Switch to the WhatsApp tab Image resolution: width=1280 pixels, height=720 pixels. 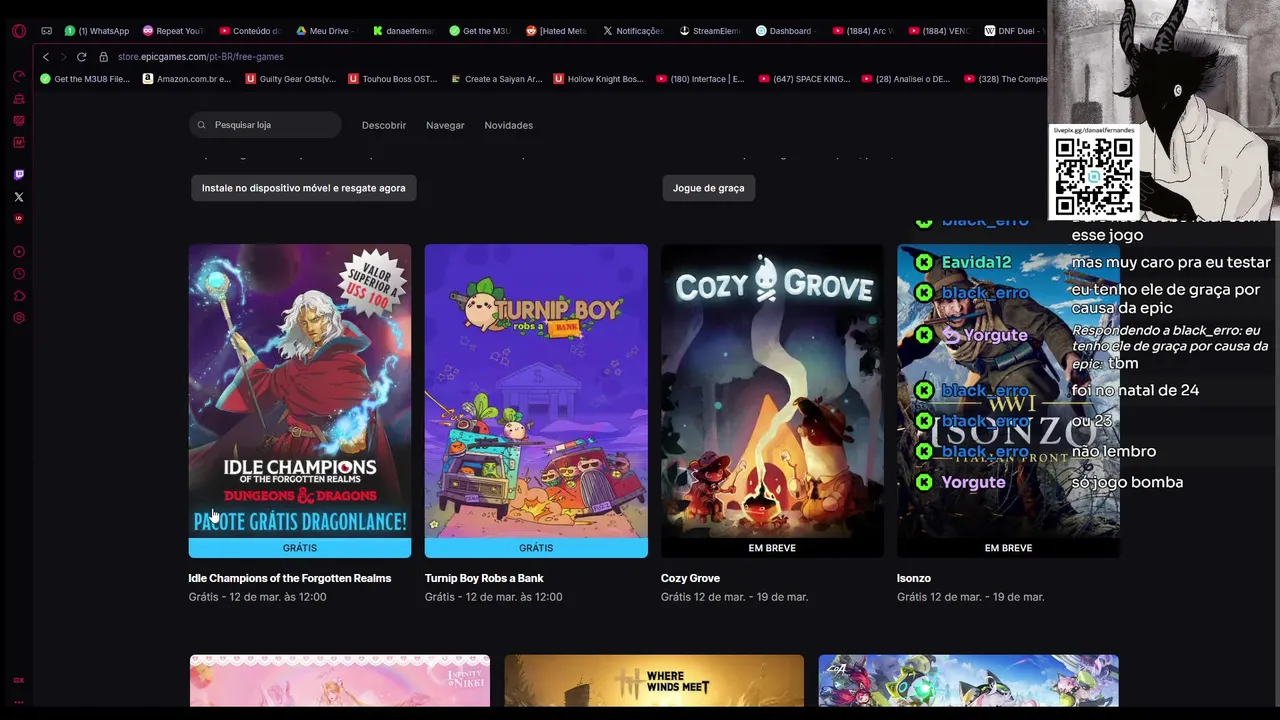coord(97,31)
